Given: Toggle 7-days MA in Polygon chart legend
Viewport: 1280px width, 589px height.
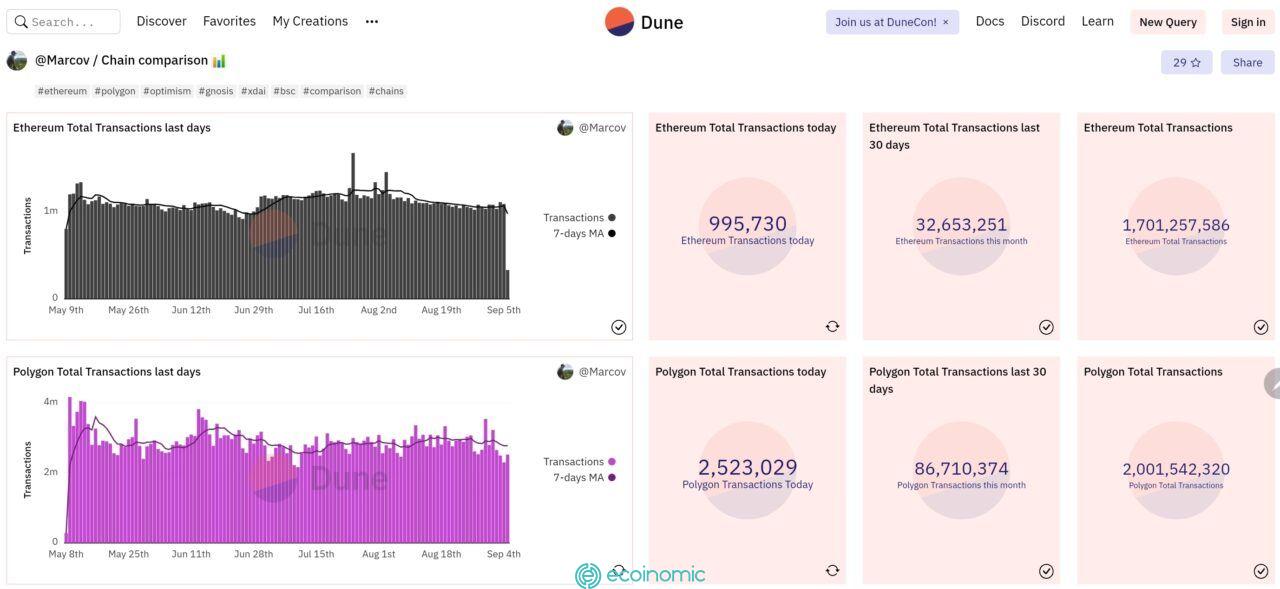Looking at the screenshot, I should tap(584, 477).
